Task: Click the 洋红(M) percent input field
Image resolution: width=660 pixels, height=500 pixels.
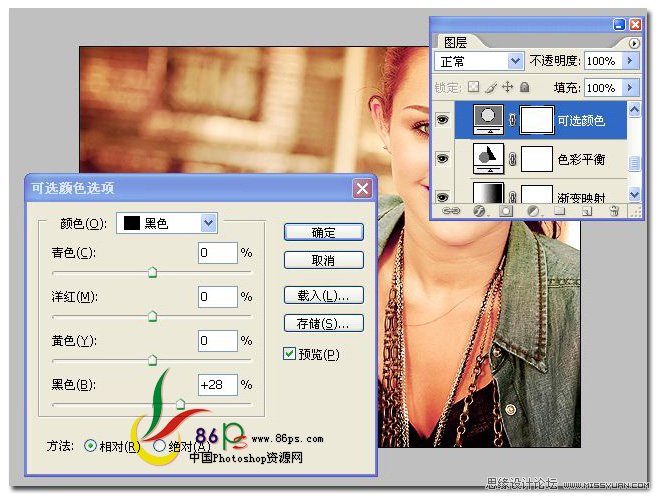Action: 218,297
